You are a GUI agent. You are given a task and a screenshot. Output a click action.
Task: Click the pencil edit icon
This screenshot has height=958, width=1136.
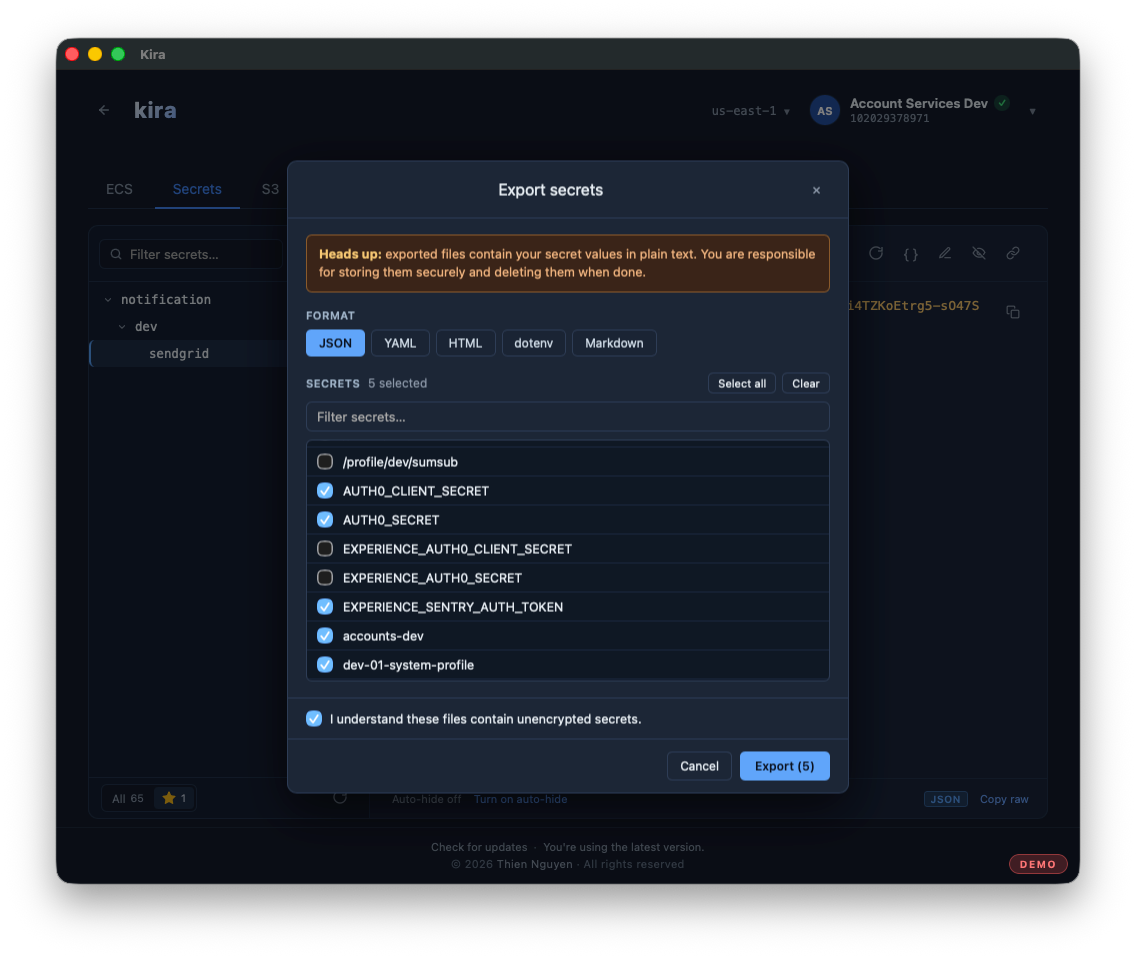[945, 253]
